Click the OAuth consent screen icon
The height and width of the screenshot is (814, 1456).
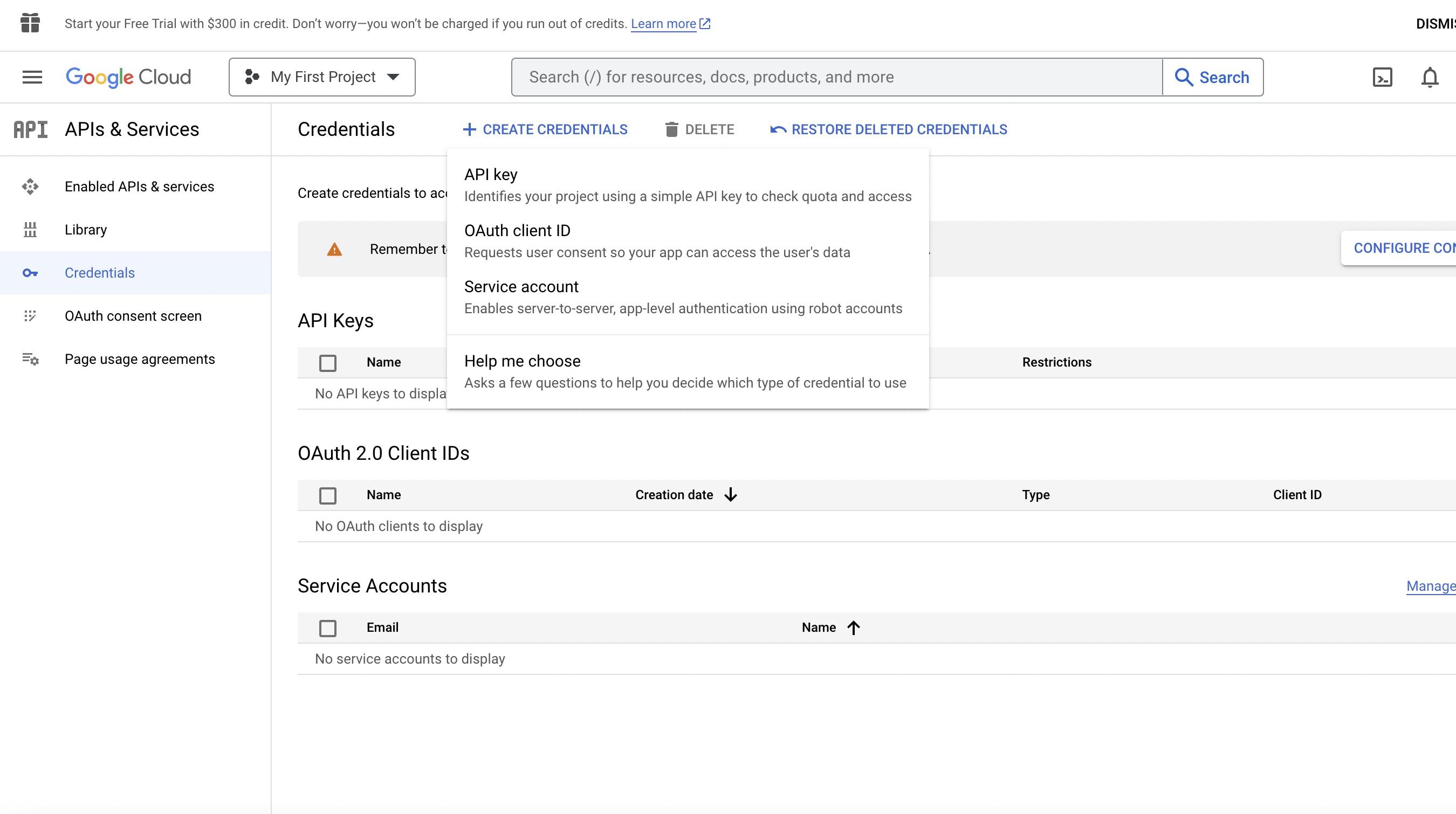click(x=30, y=316)
